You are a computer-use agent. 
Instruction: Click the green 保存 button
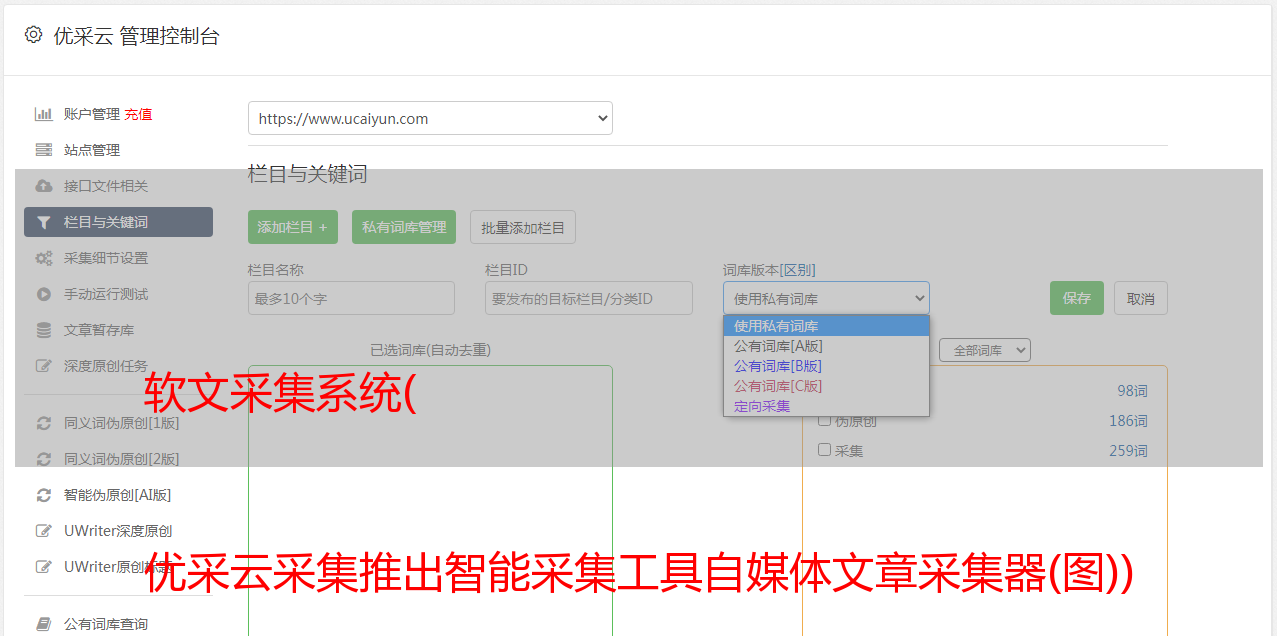1077,298
